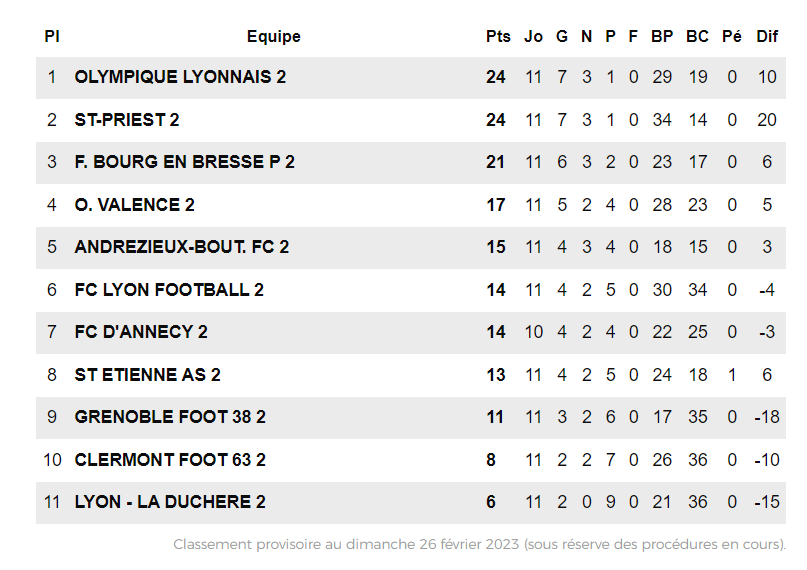Open ANDREZIEUX-BOUT. FC 2 team row

(x=181, y=247)
